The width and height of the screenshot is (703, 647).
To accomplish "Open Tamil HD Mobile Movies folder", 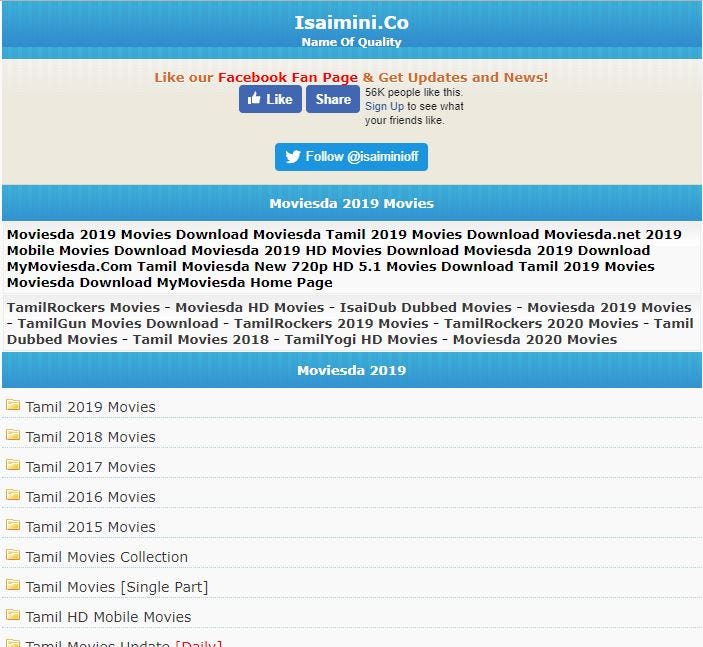I will click(x=108, y=617).
